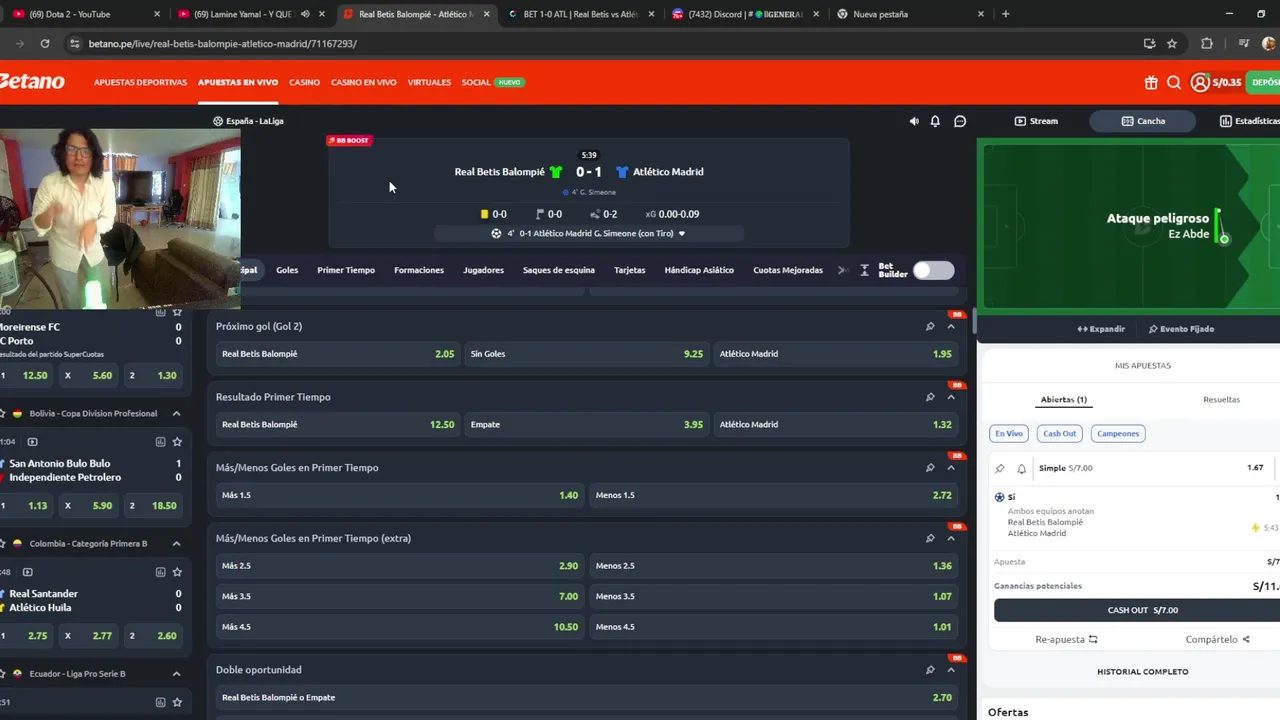The height and width of the screenshot is (720, 1280).
Task: Pin the Doble oportunidad market
Action: click(930, 670)
